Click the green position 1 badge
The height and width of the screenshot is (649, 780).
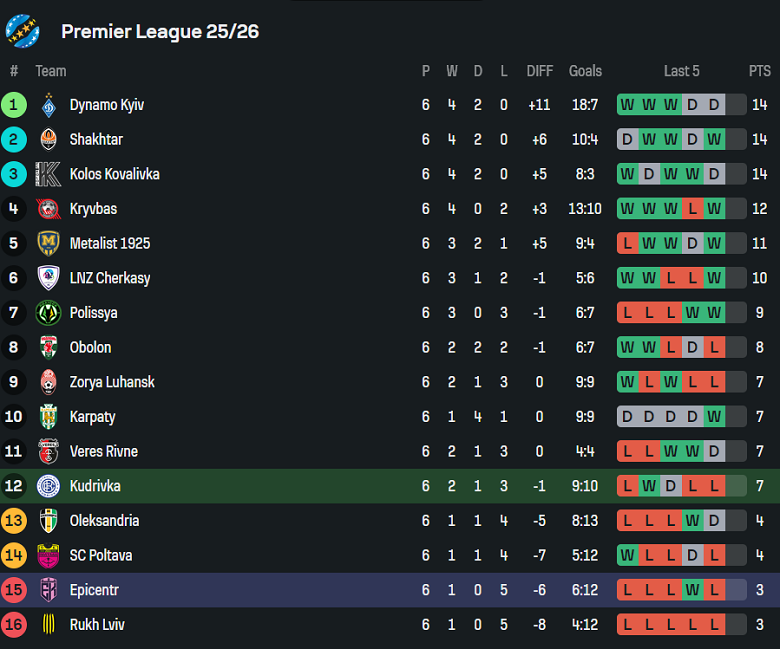pyautogui.click(x=14, y=105)
